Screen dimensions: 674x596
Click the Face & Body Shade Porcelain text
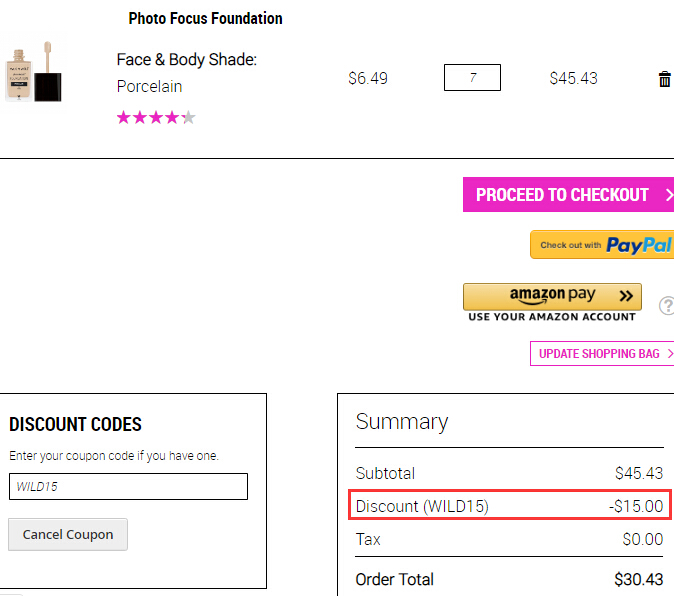point(187,73)
